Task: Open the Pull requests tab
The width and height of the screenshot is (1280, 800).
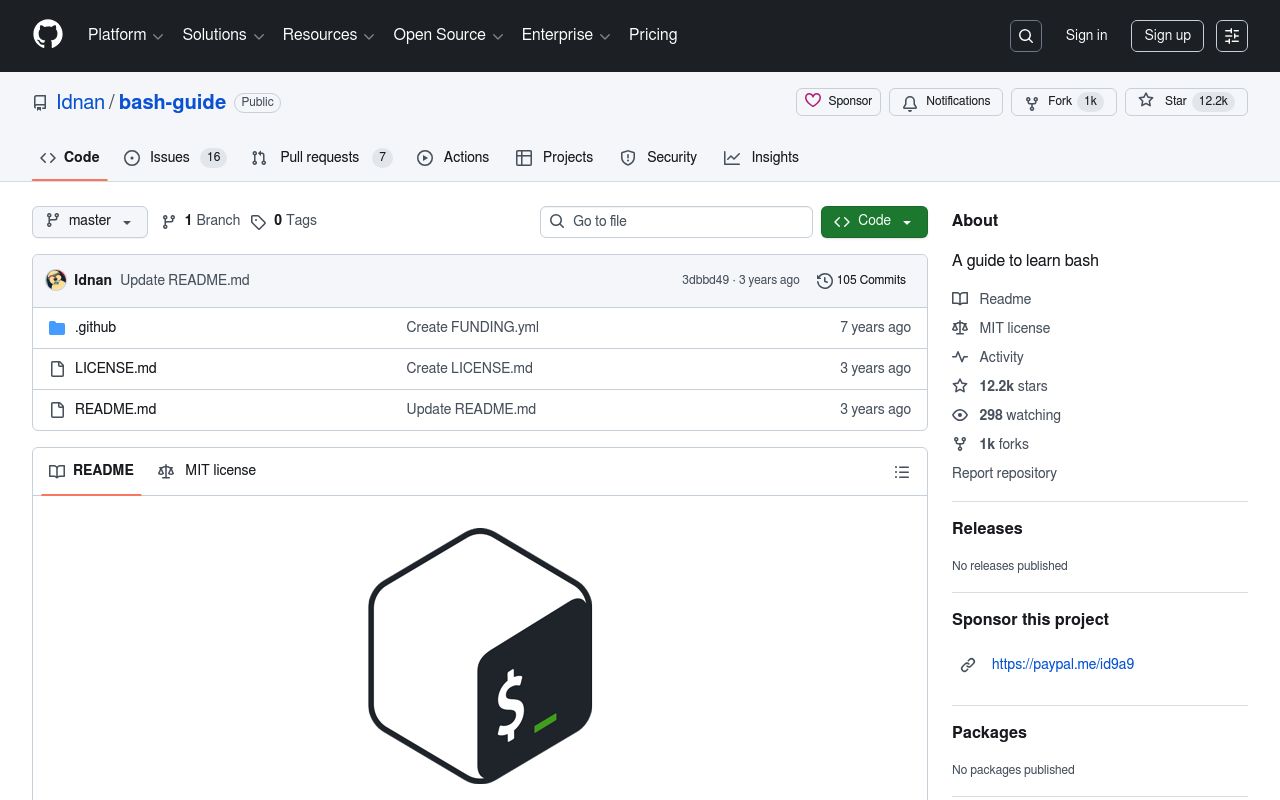Action: tap(320, 158)
